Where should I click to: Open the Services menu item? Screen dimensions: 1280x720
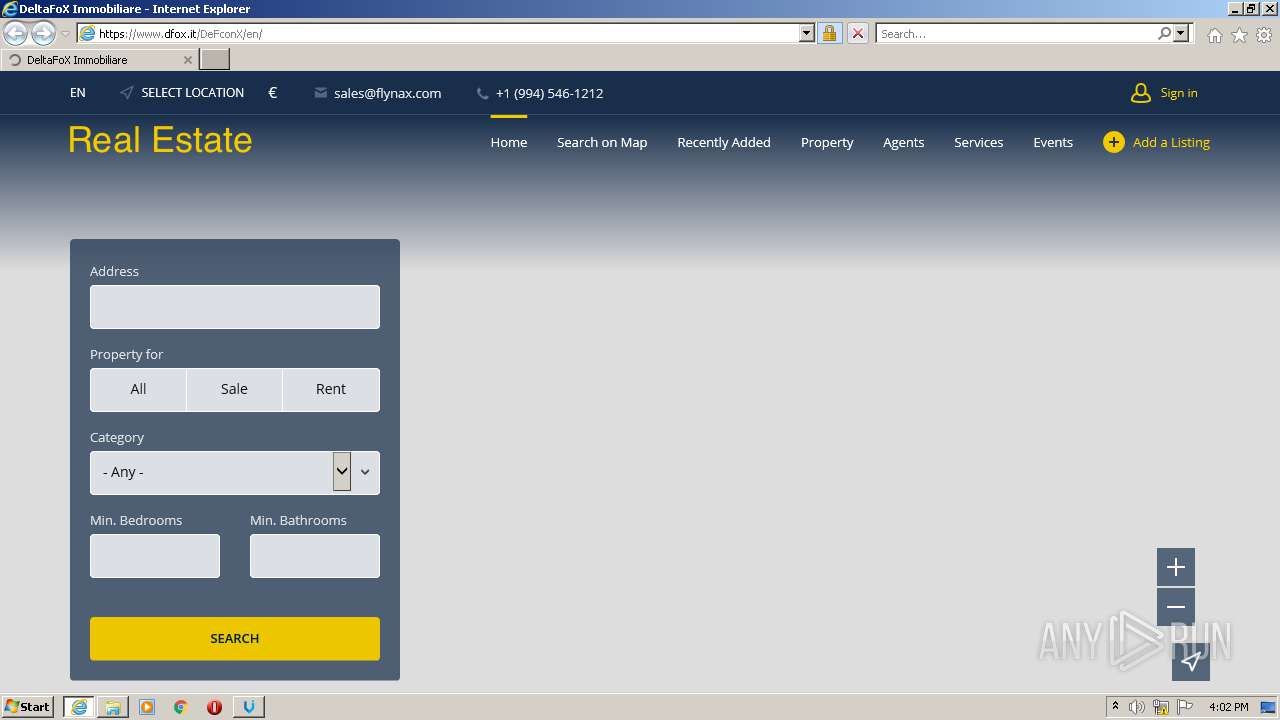coord(979,142)
